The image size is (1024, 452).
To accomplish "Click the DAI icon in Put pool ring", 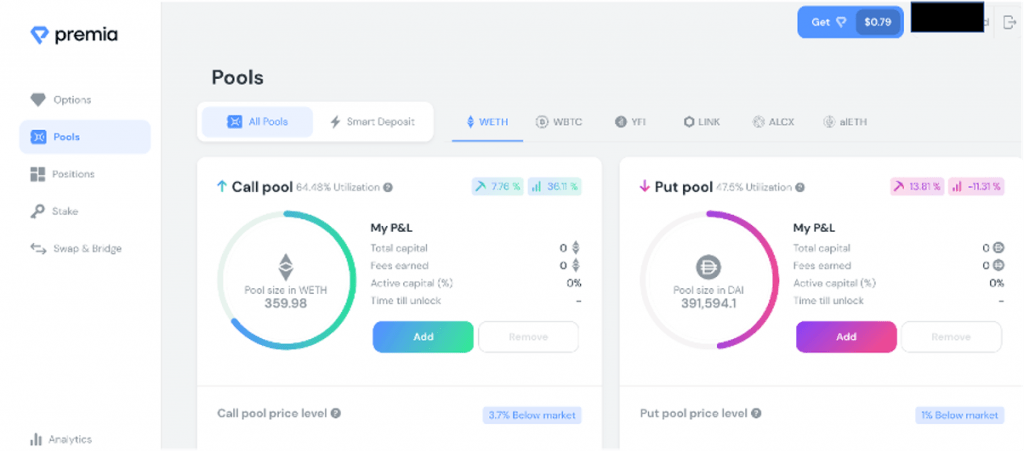I will point(708,268).
